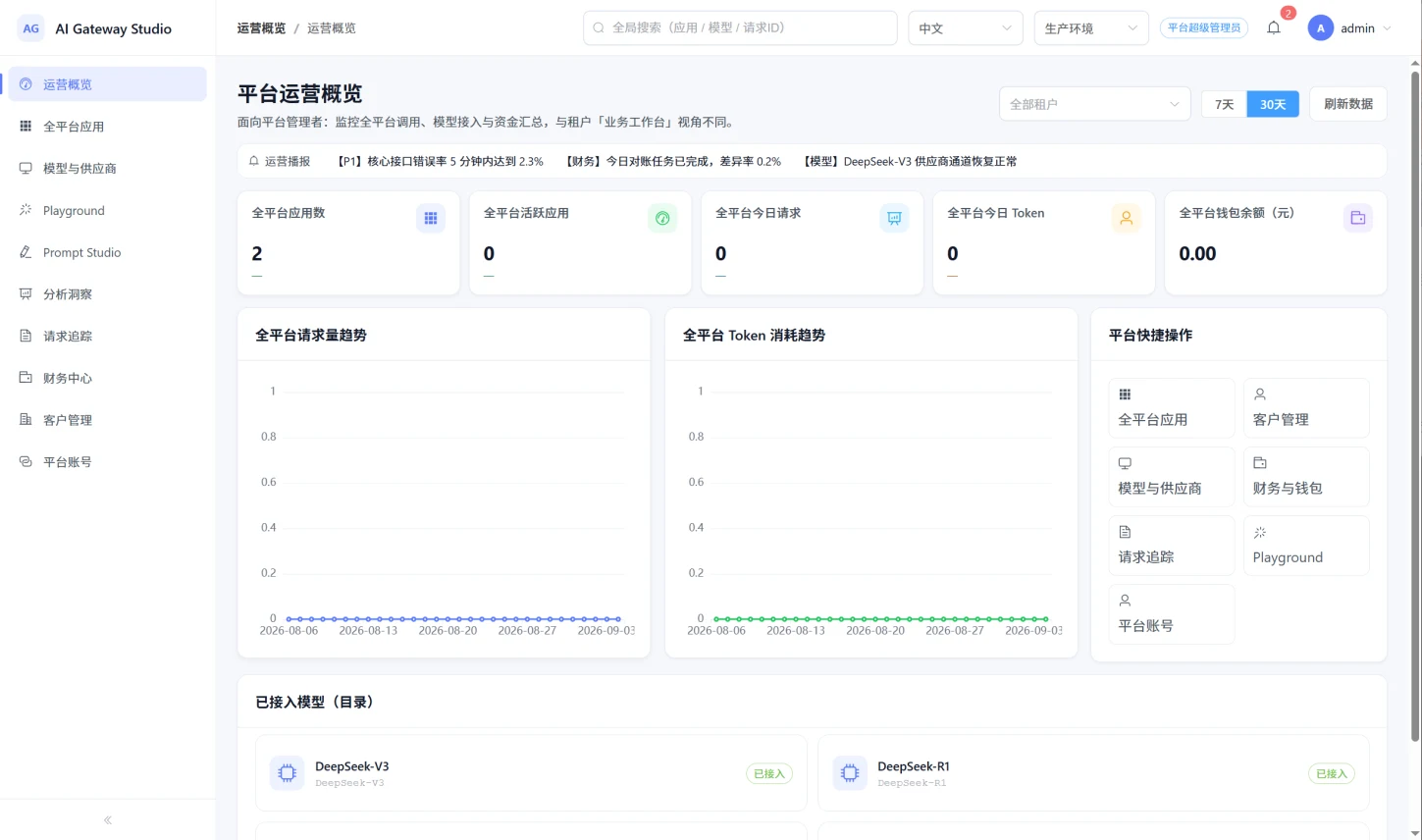Select the 30天 time range
This screenshot has width=1422, height=840.
coord(1273,104)
